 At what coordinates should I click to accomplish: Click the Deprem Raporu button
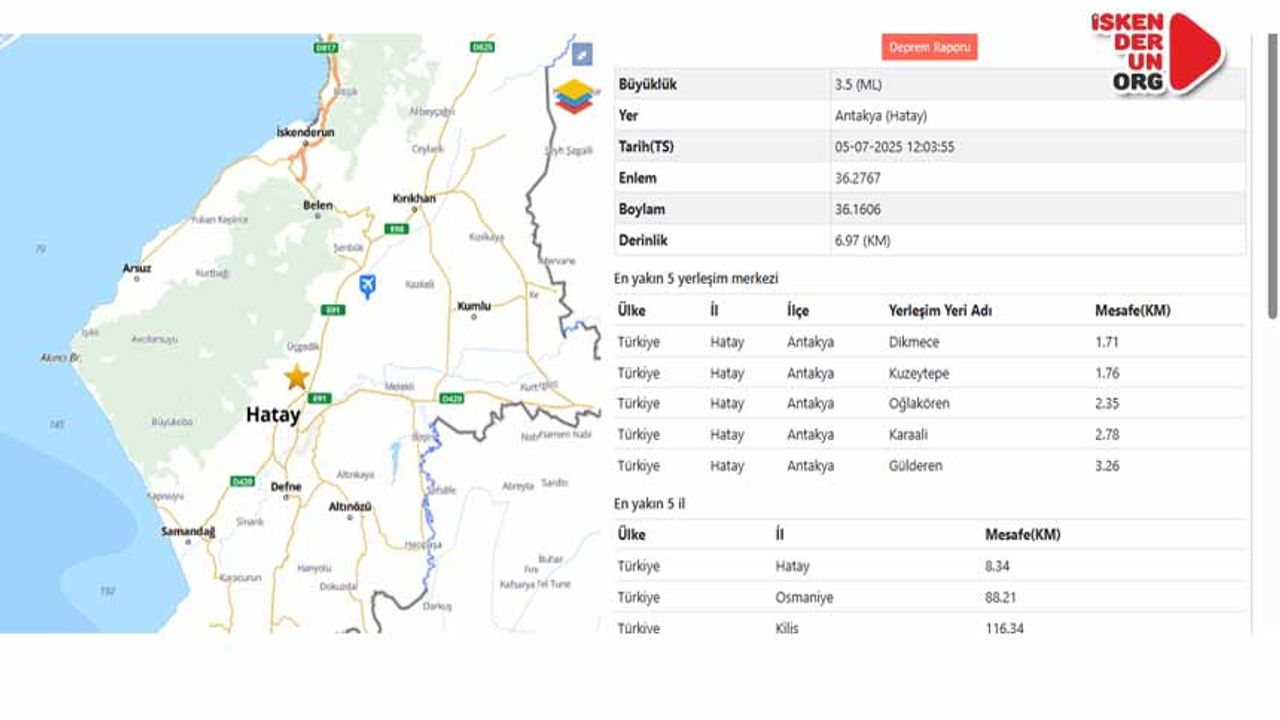[929, 47]
